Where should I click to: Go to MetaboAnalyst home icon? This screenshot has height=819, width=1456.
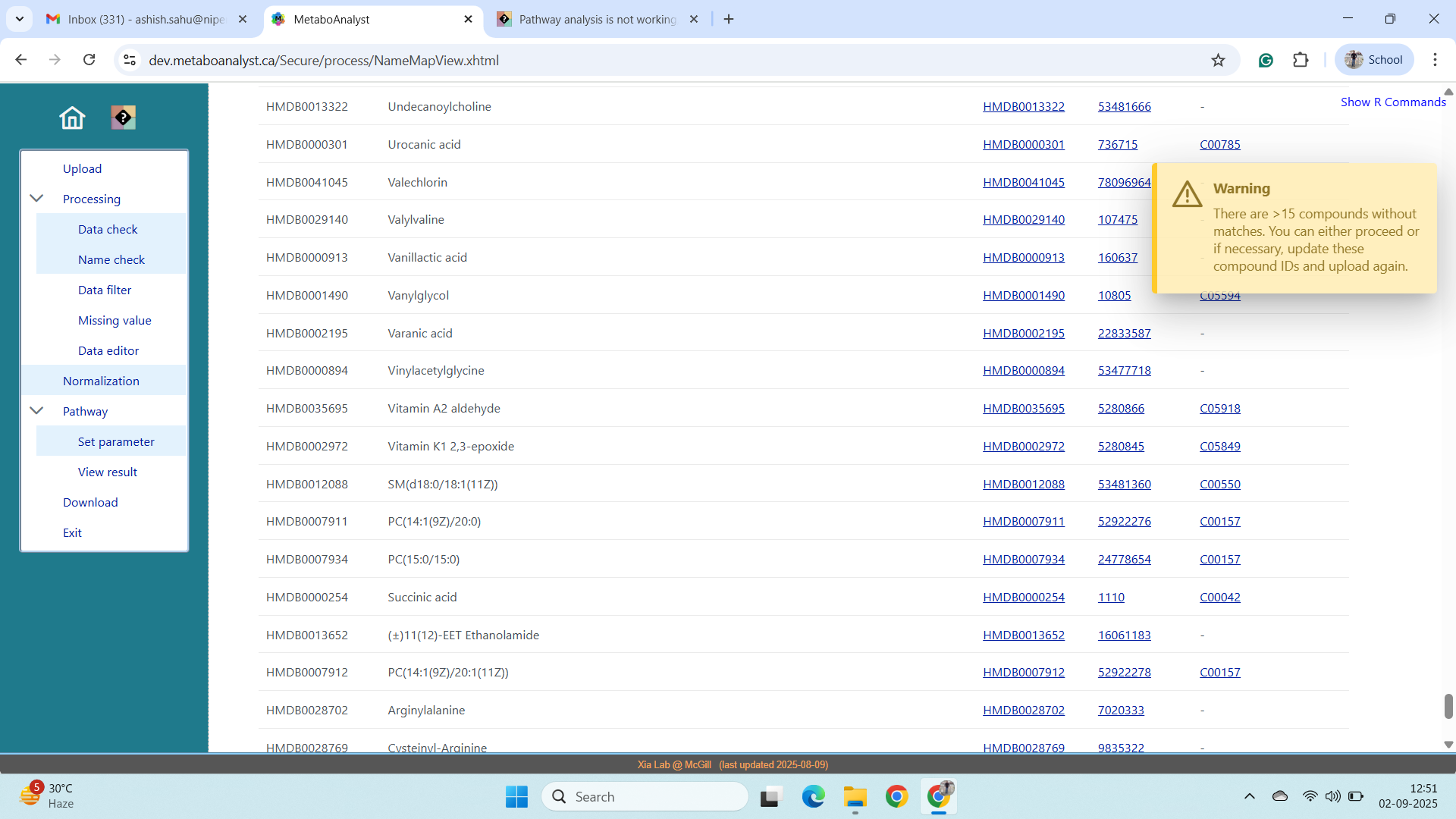tap(72, 118)
